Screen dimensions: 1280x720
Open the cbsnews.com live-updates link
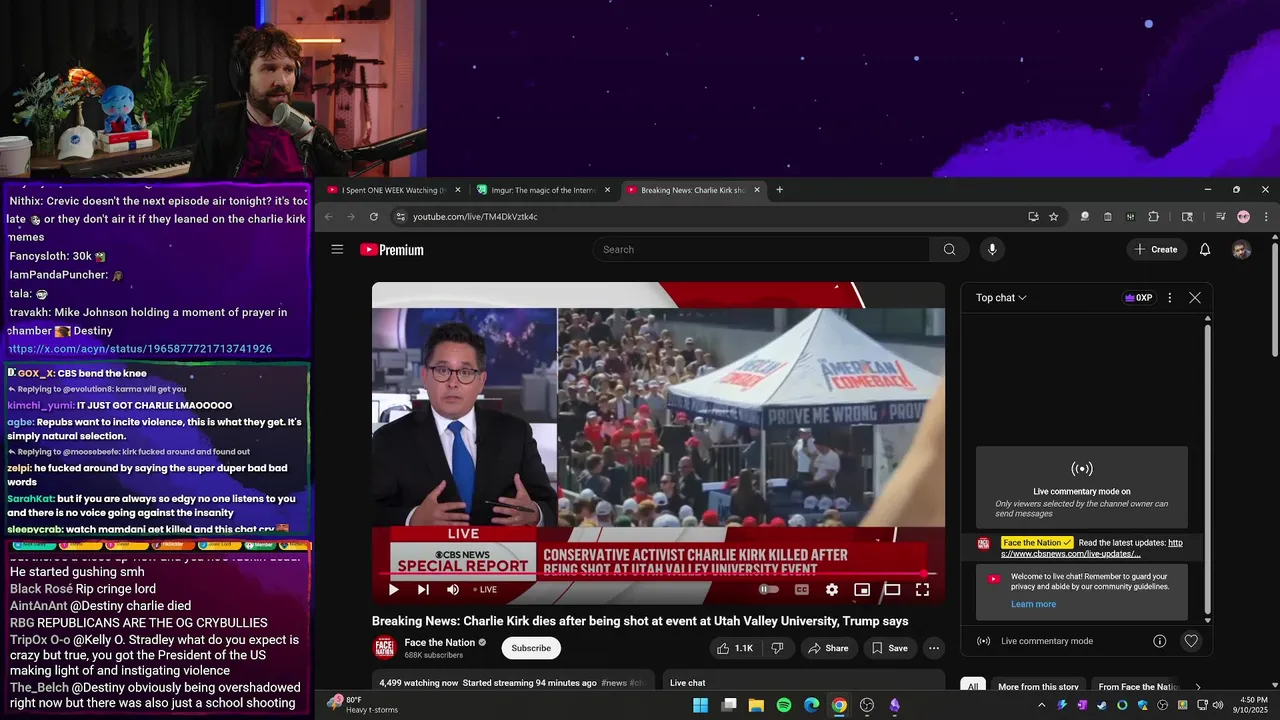[x=1092, y=548]
